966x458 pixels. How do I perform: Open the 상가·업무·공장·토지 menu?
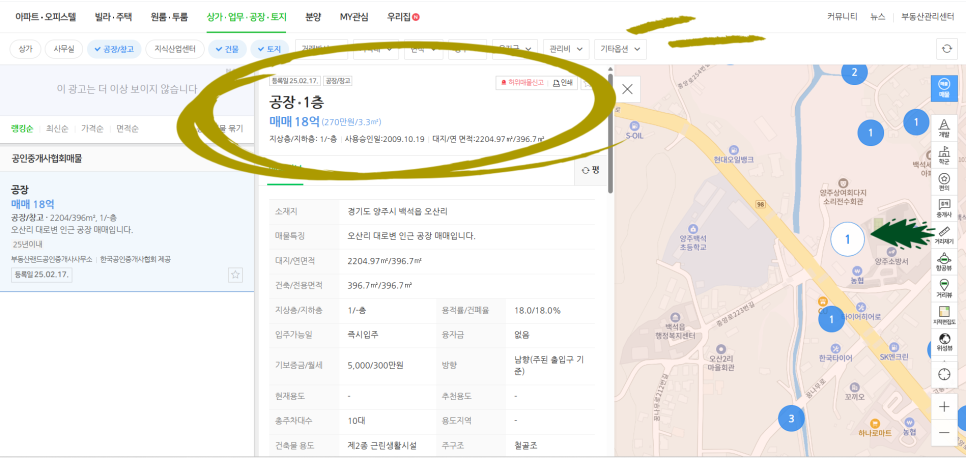(x=246, y=17)
